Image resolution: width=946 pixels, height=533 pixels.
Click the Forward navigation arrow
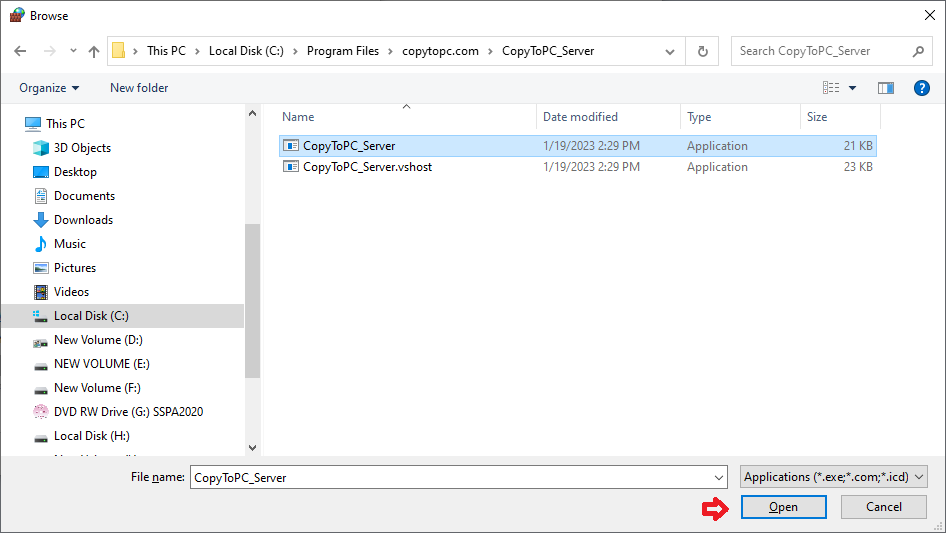[x=49, y=51]
